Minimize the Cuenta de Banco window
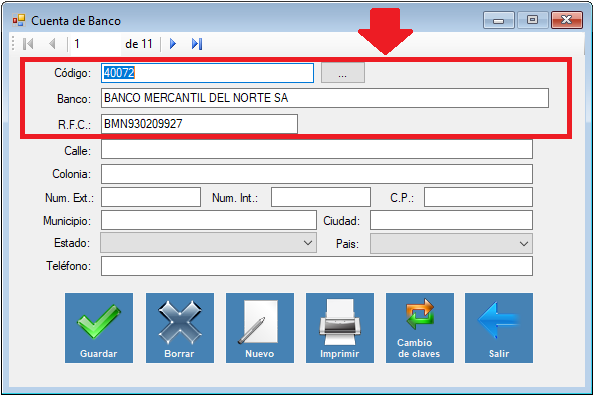 499,20
